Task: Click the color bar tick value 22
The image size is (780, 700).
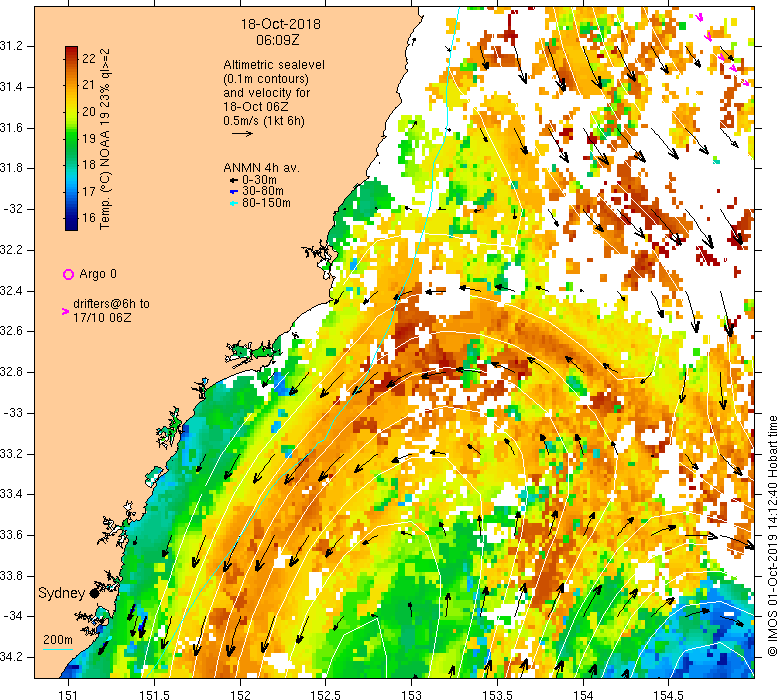Action: 89,58
